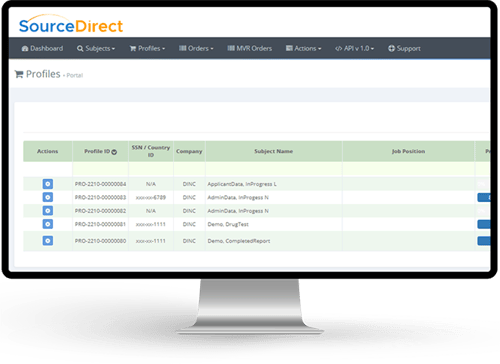Expand the API v 1.0 menu
Viewport: 500px width, 364px height.
coord(355,48)
